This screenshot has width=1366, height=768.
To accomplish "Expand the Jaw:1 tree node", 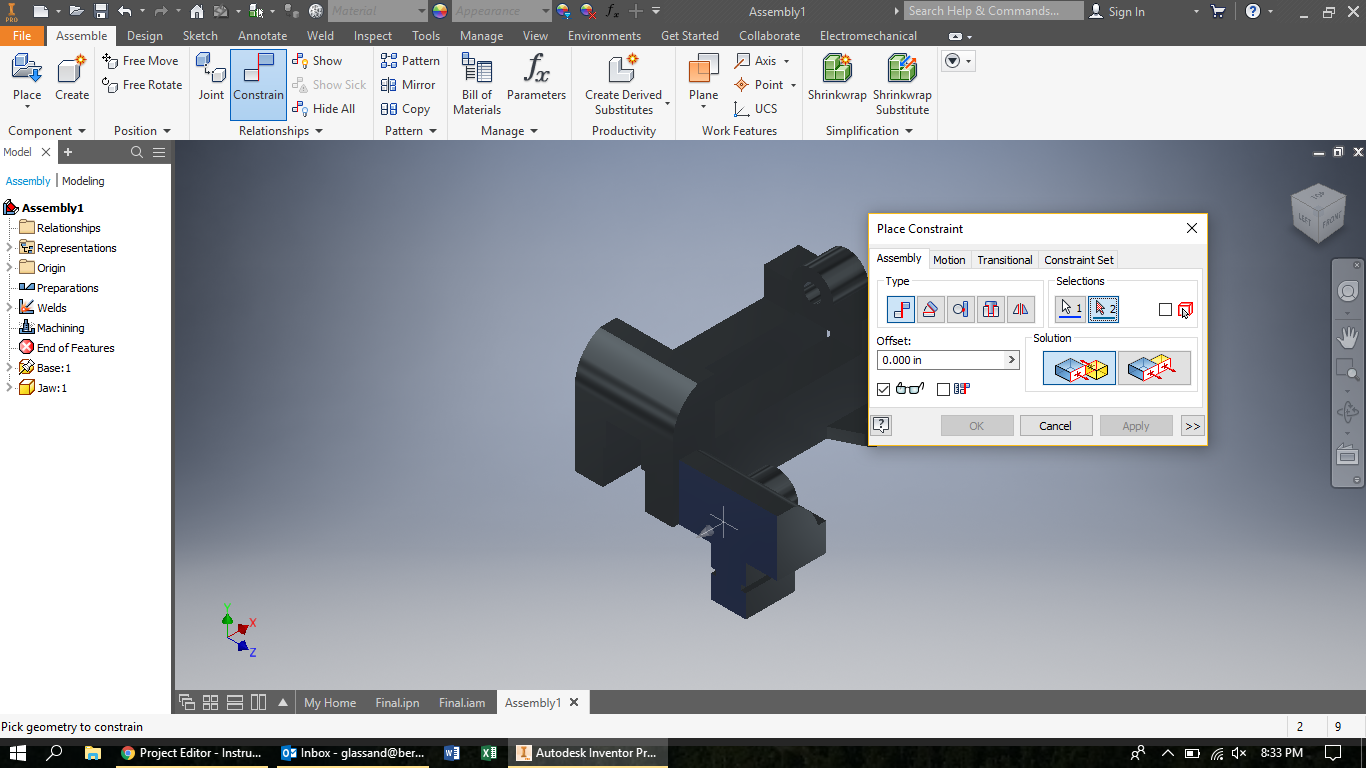I will click(x=10, y=388).
